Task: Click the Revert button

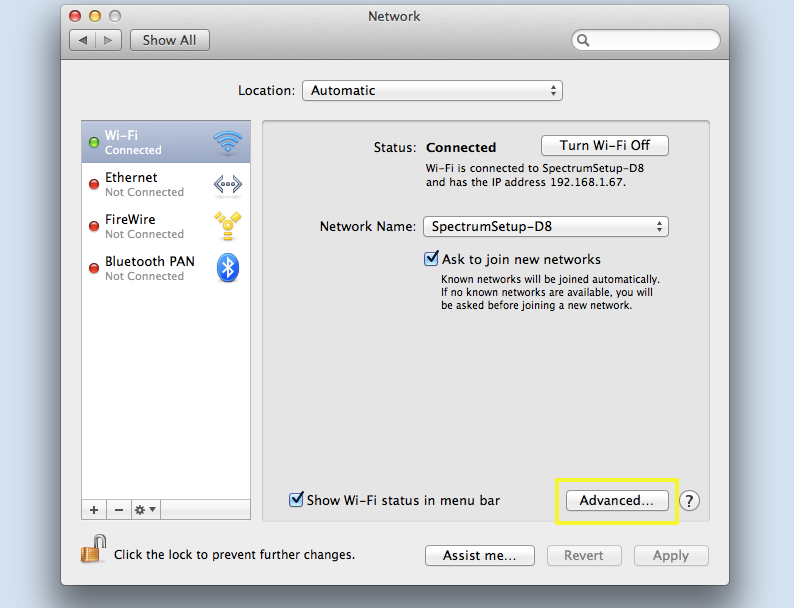Action: point(584,555)
